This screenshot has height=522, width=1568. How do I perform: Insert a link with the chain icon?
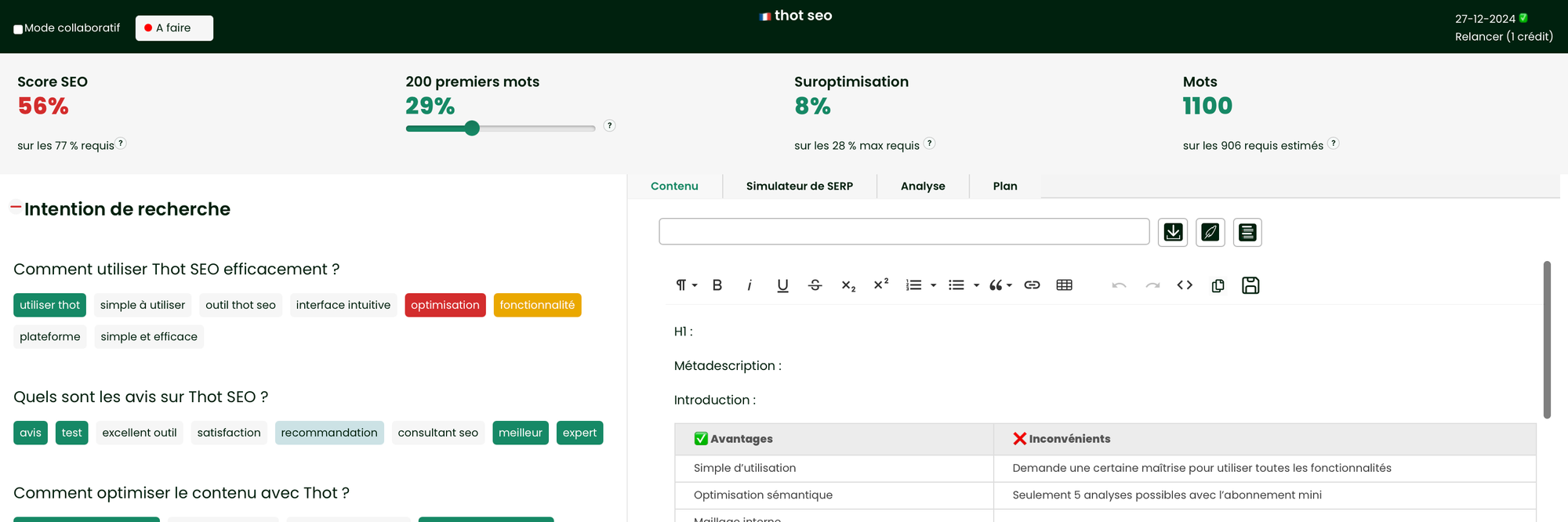[1032, 285]
